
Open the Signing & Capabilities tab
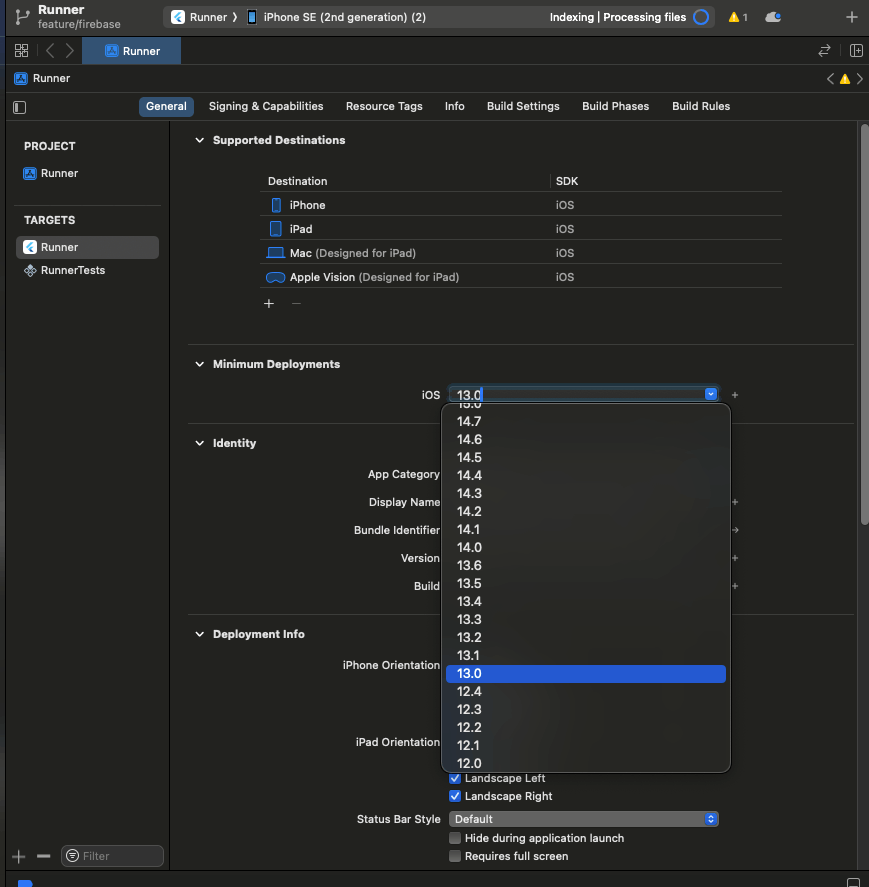coord(266,106)
